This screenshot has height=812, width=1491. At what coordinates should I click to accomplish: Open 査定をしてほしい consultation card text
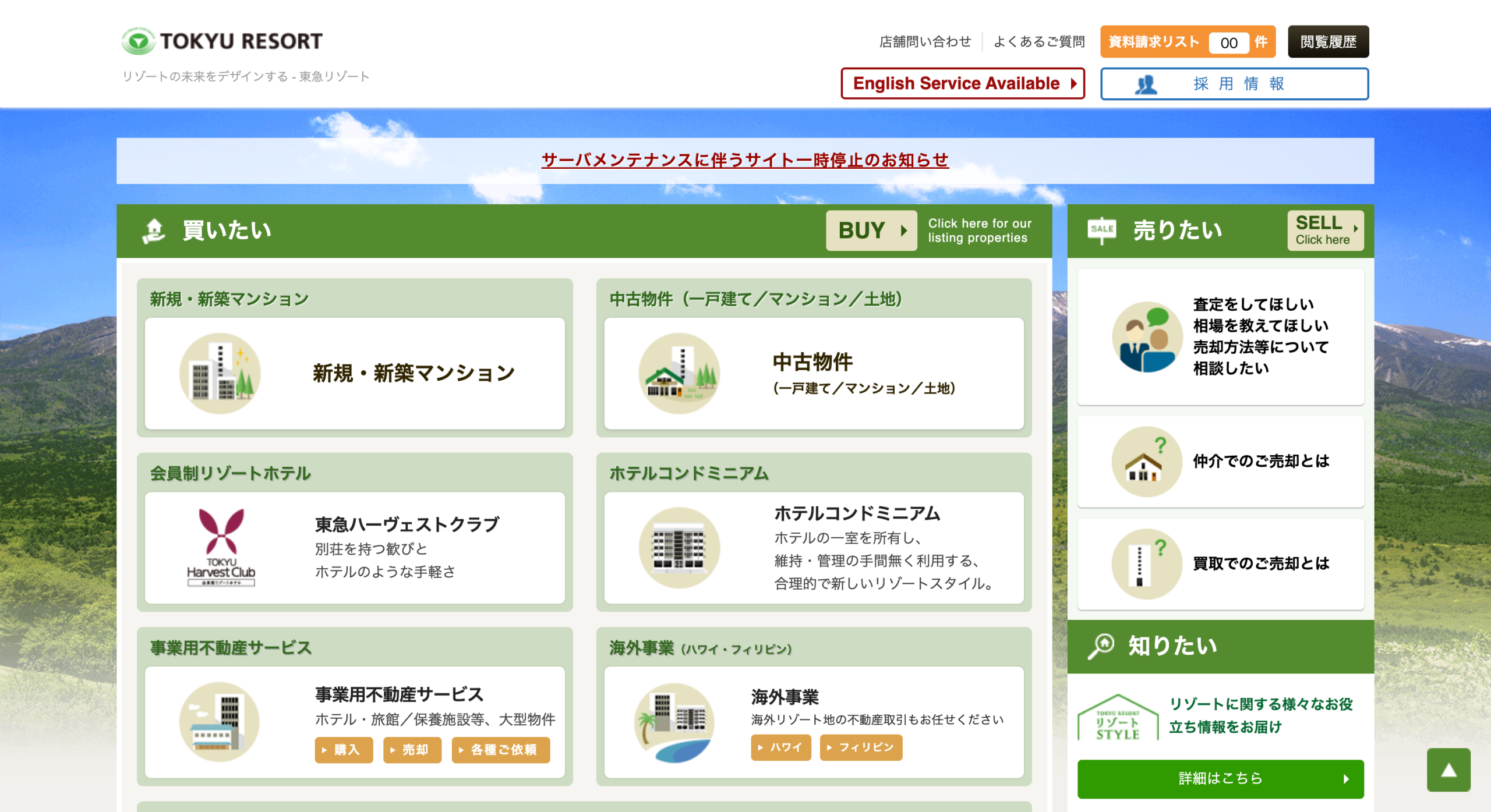(x=1260, y=336)
